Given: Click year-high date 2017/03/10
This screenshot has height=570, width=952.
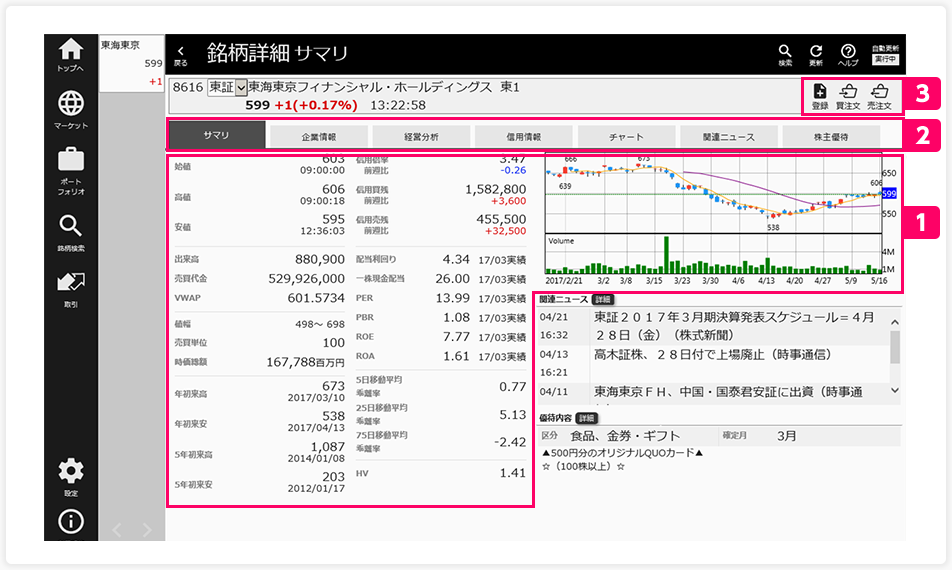Looking at the screenshot, I should tap(316, 398).
